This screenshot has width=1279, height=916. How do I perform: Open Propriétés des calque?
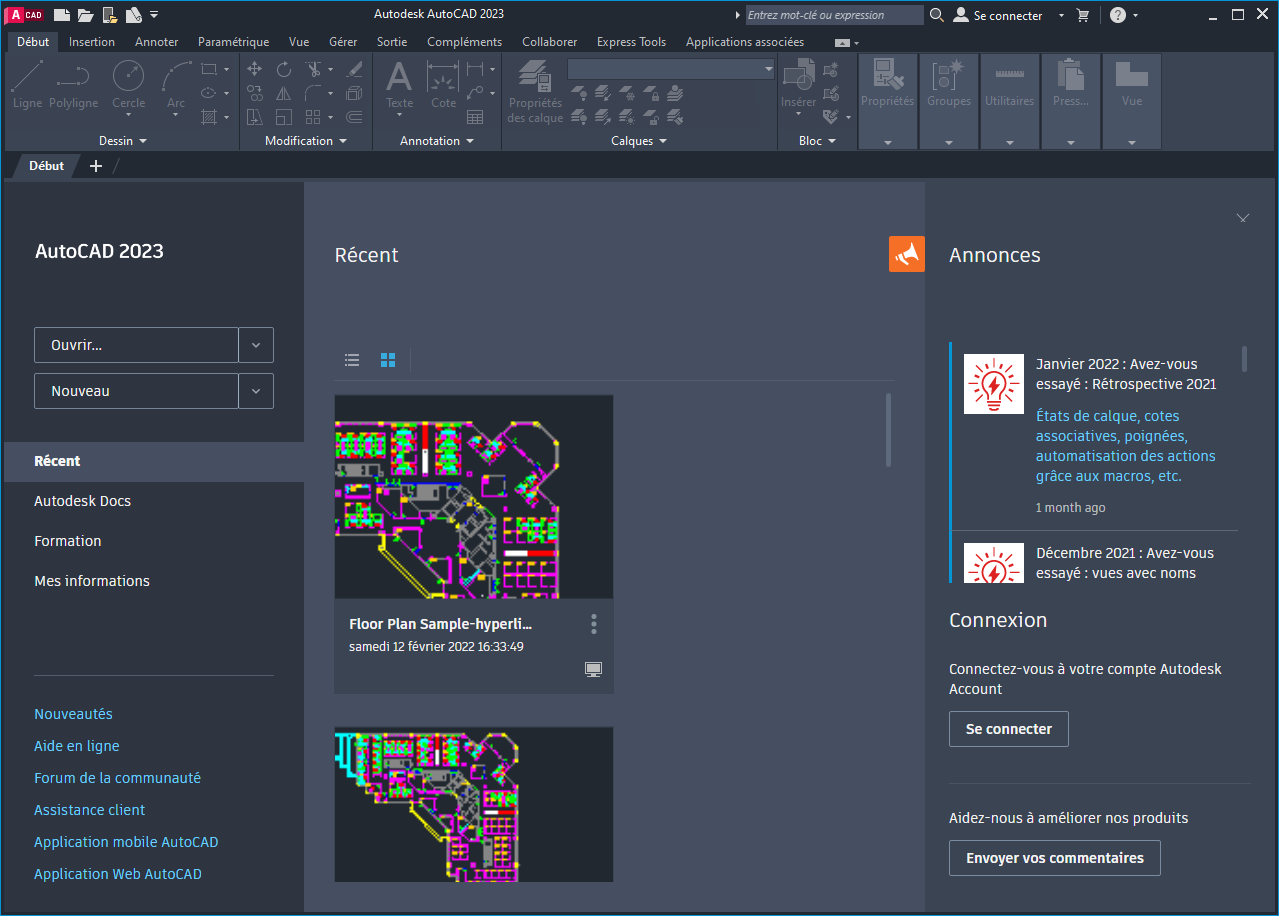[x=535, y=92]
